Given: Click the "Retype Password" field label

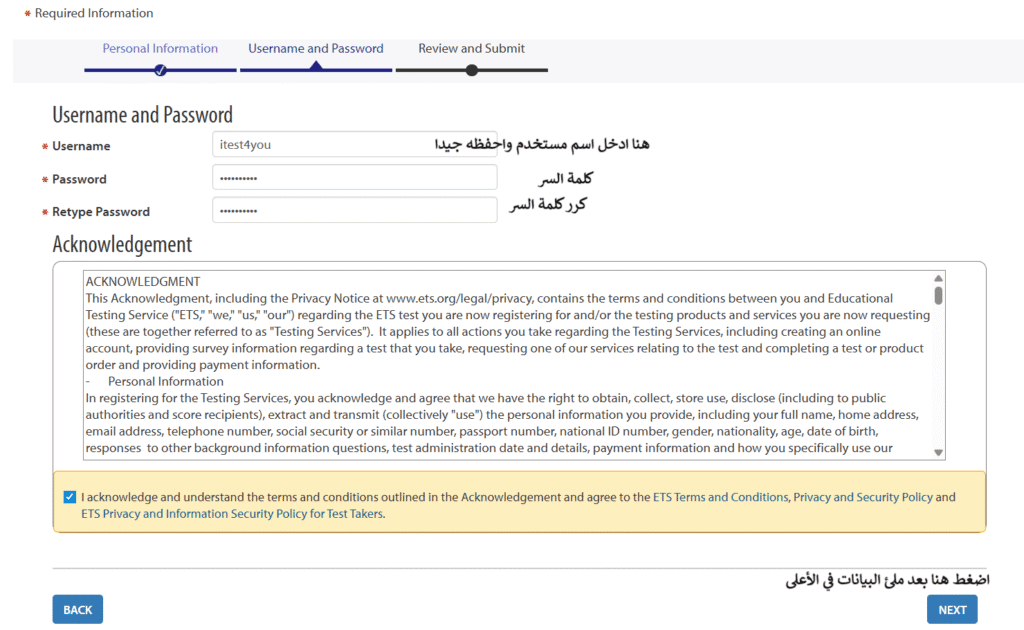Looking at the screenshot, I should [101, 212].
